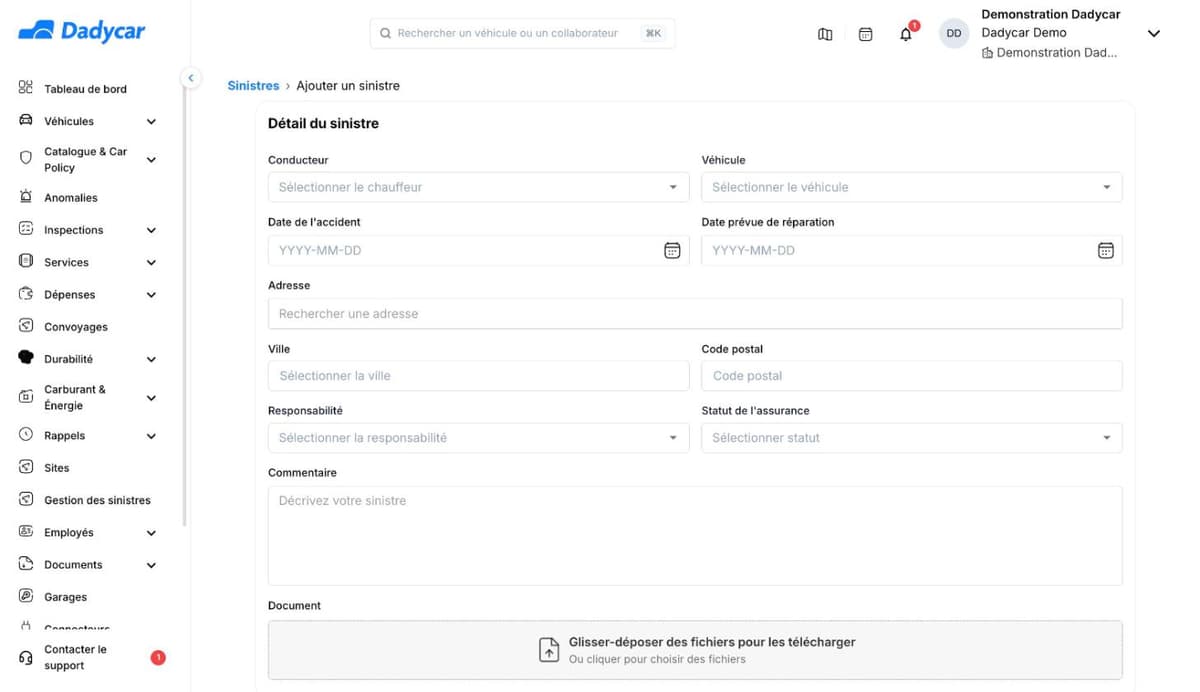Expand the Rappels submenu chevron
This screenshot has width=1200, height=692.
(151, 436)
